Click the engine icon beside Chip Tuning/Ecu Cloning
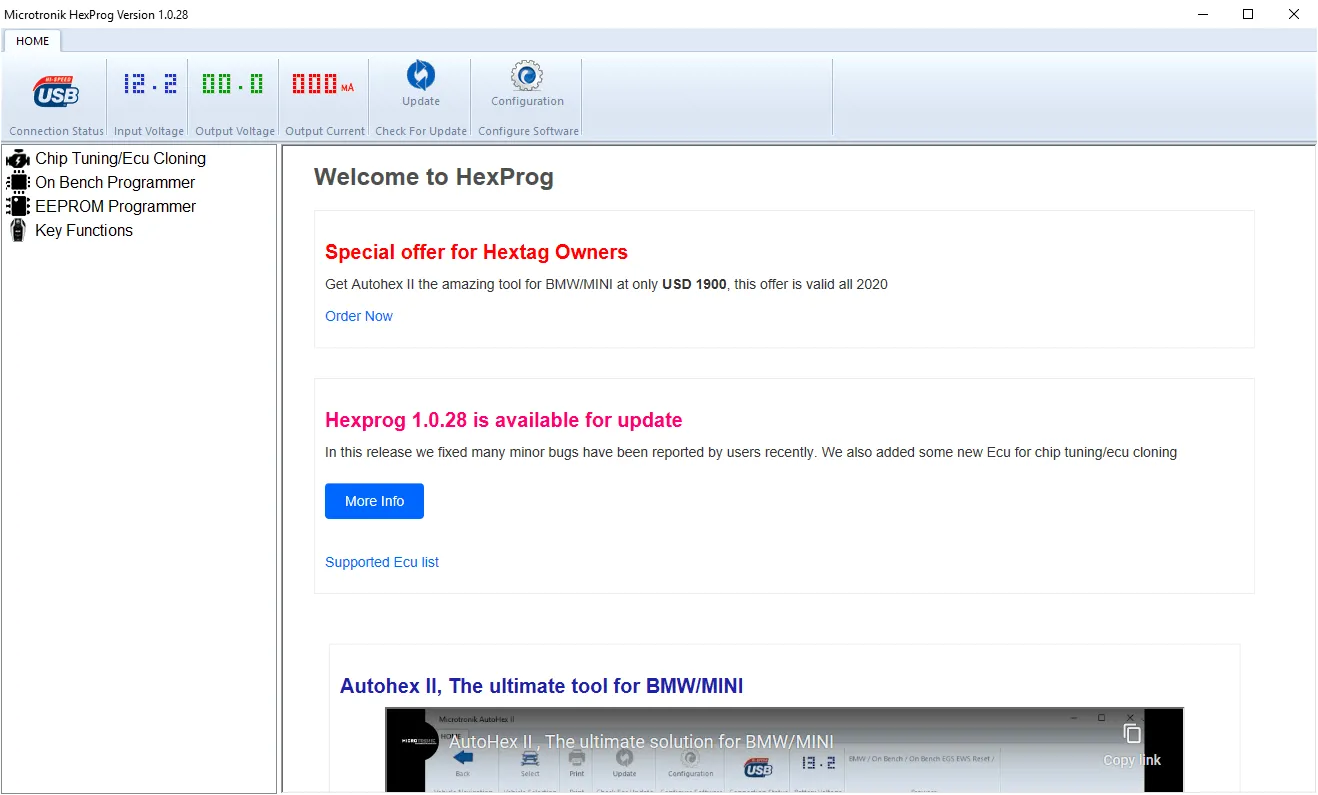1318x795 pixels. [x=18, y=158]
